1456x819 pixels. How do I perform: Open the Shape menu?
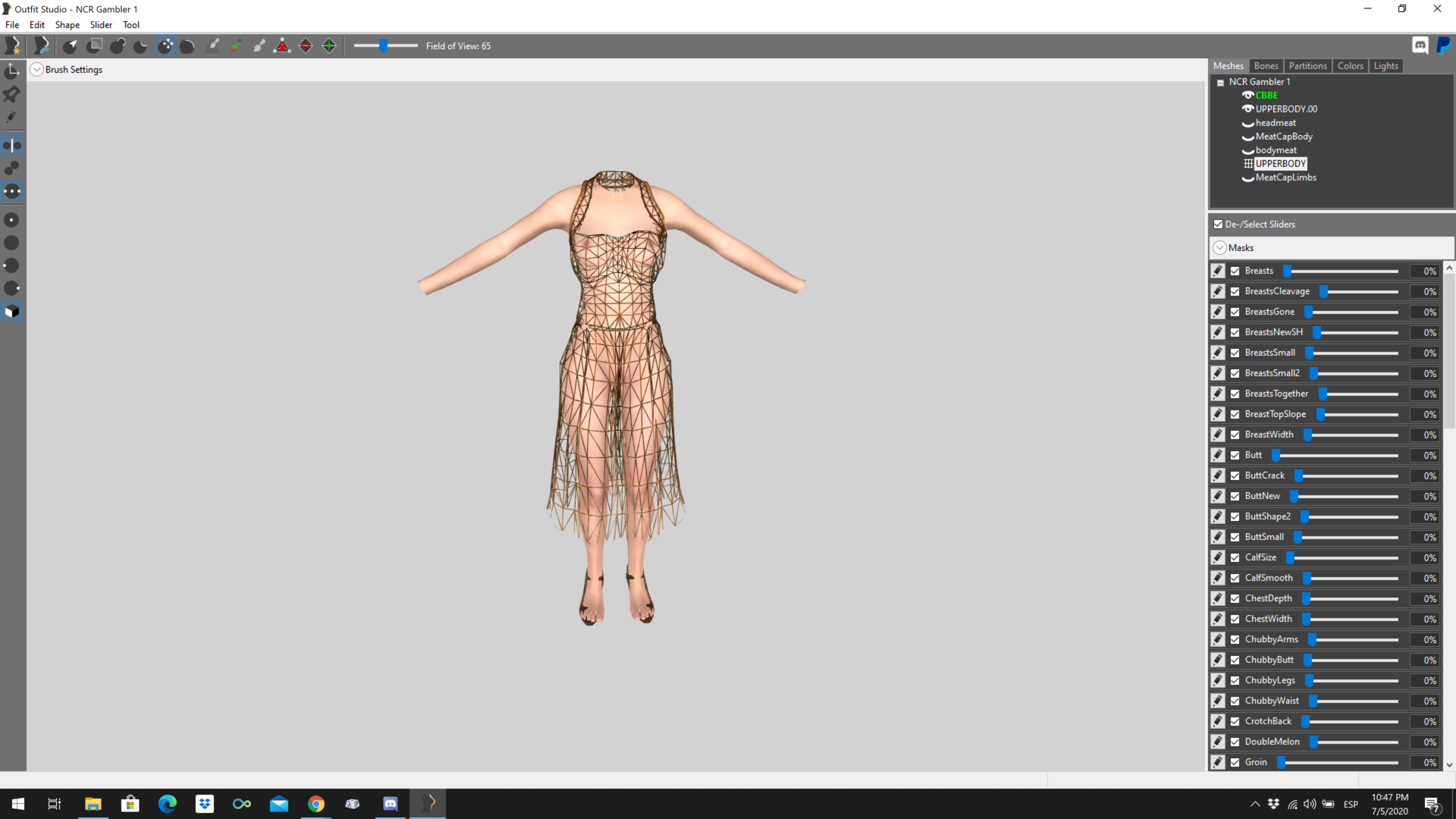(67, 25)
